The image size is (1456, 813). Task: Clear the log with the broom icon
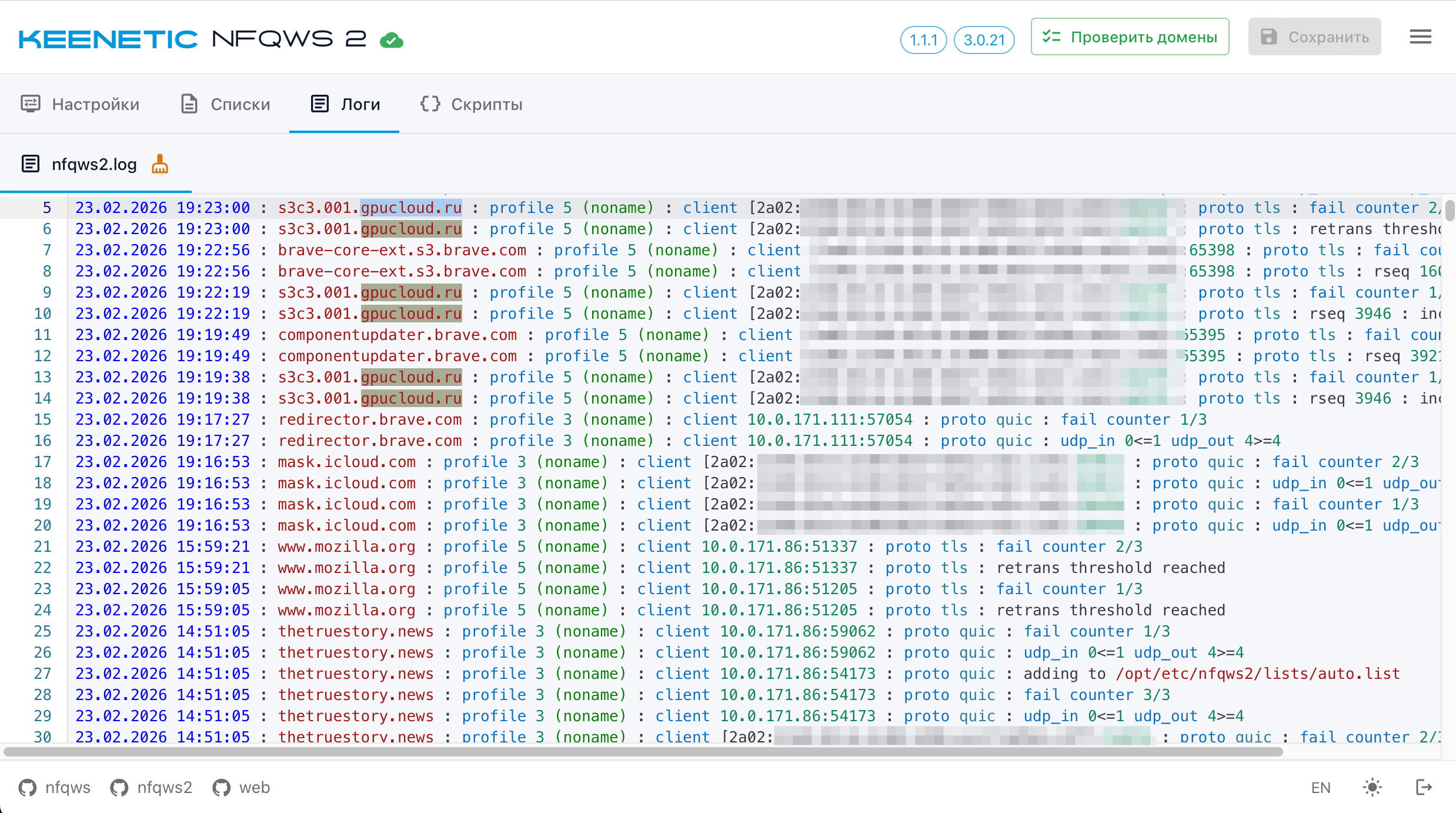(x=160, y=164)
